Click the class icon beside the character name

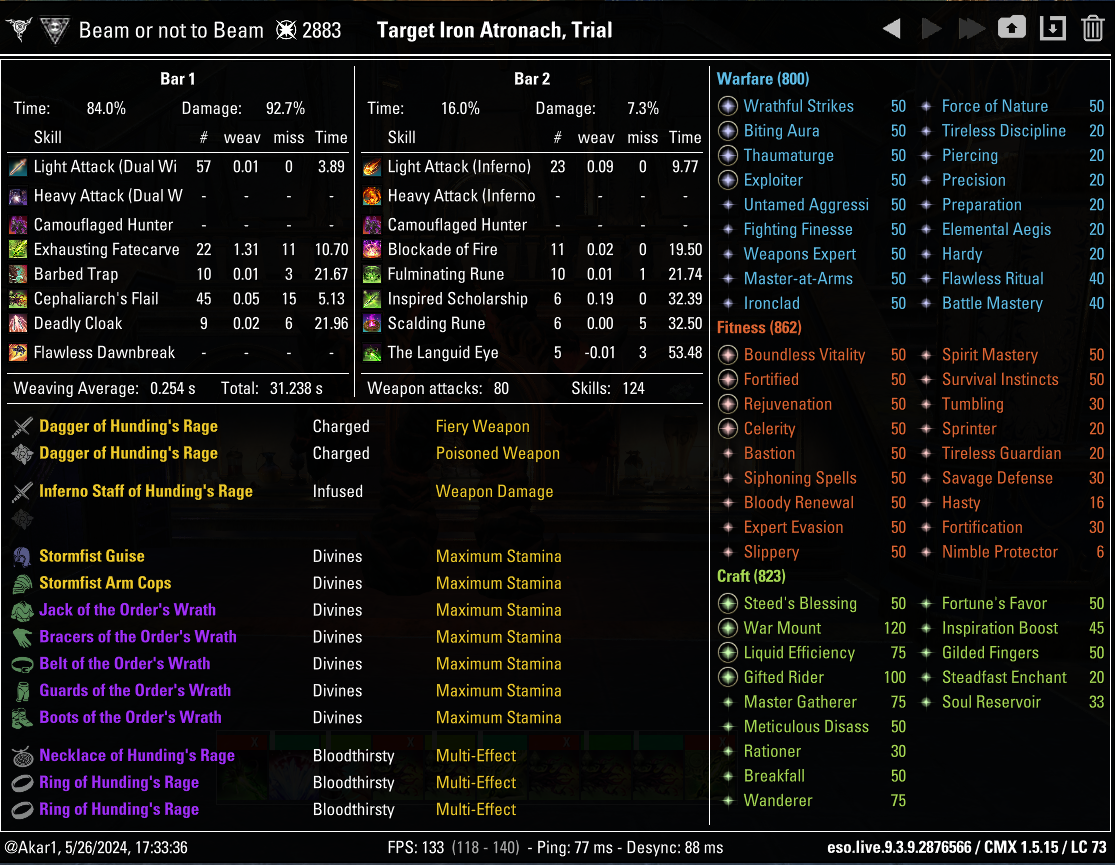(x=54, y=30)
